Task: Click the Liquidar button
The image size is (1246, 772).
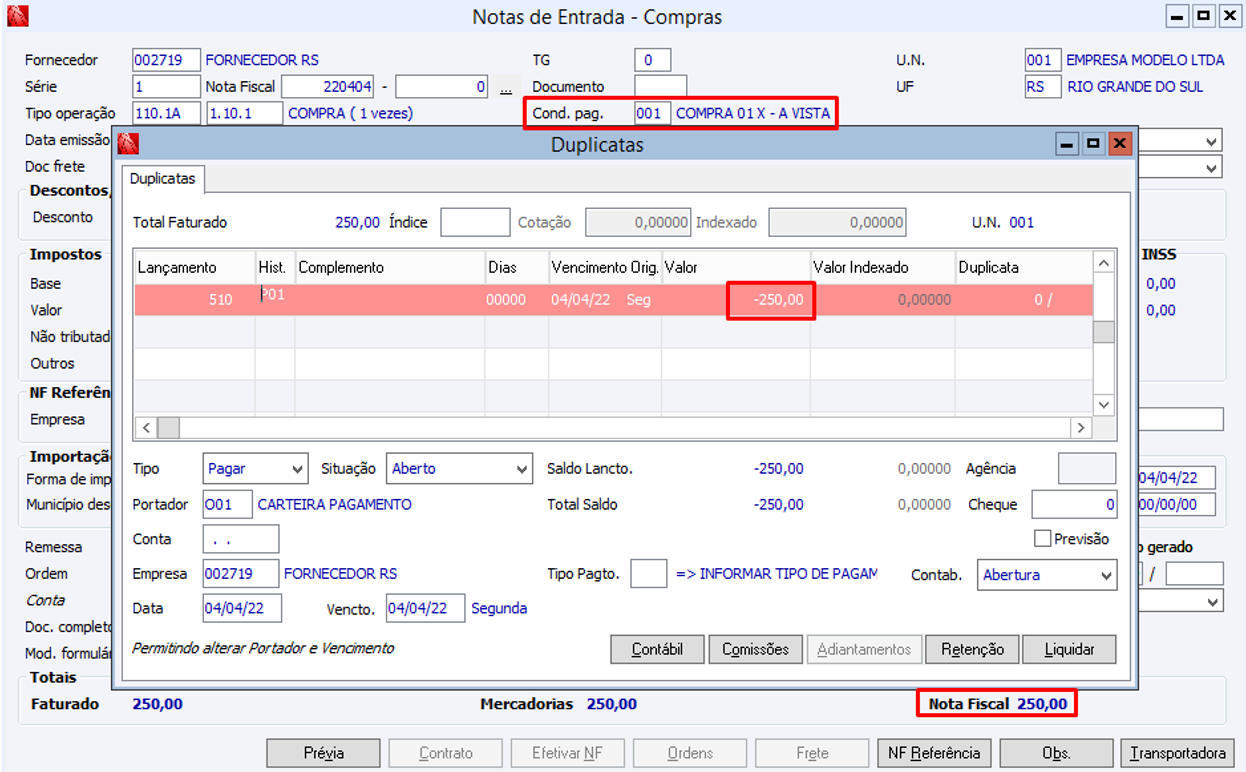Action: point(1069,650)
